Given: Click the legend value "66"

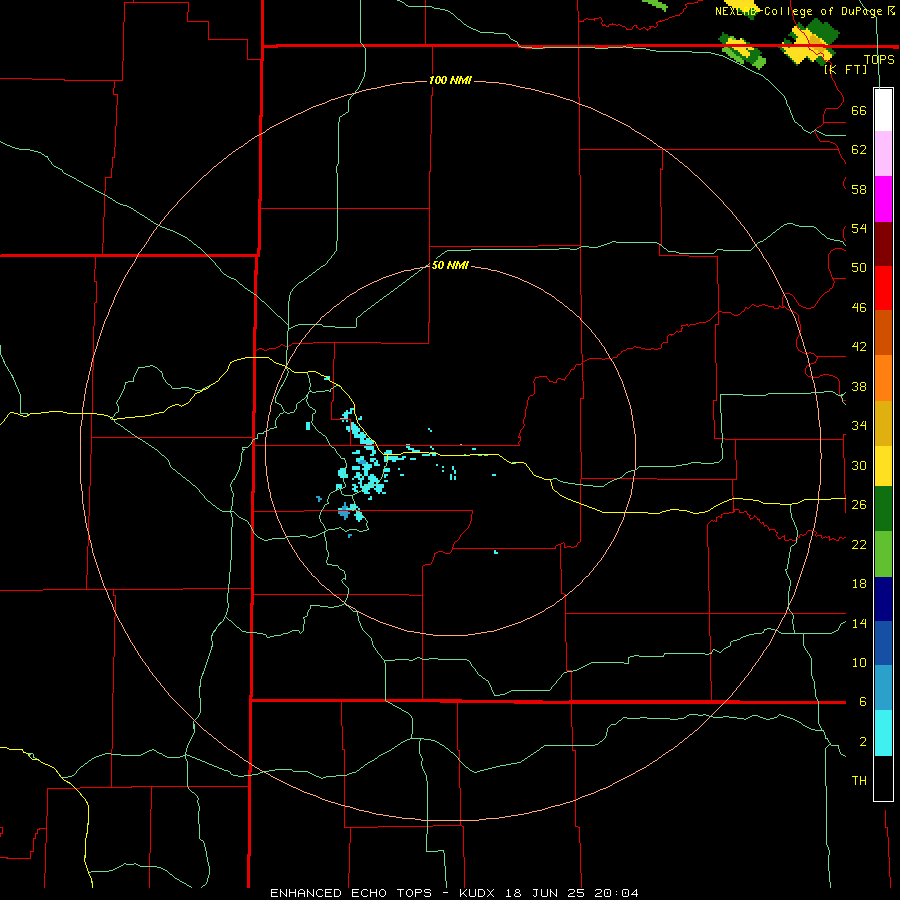Looking at the screenshot, I should tap(859, 110).
